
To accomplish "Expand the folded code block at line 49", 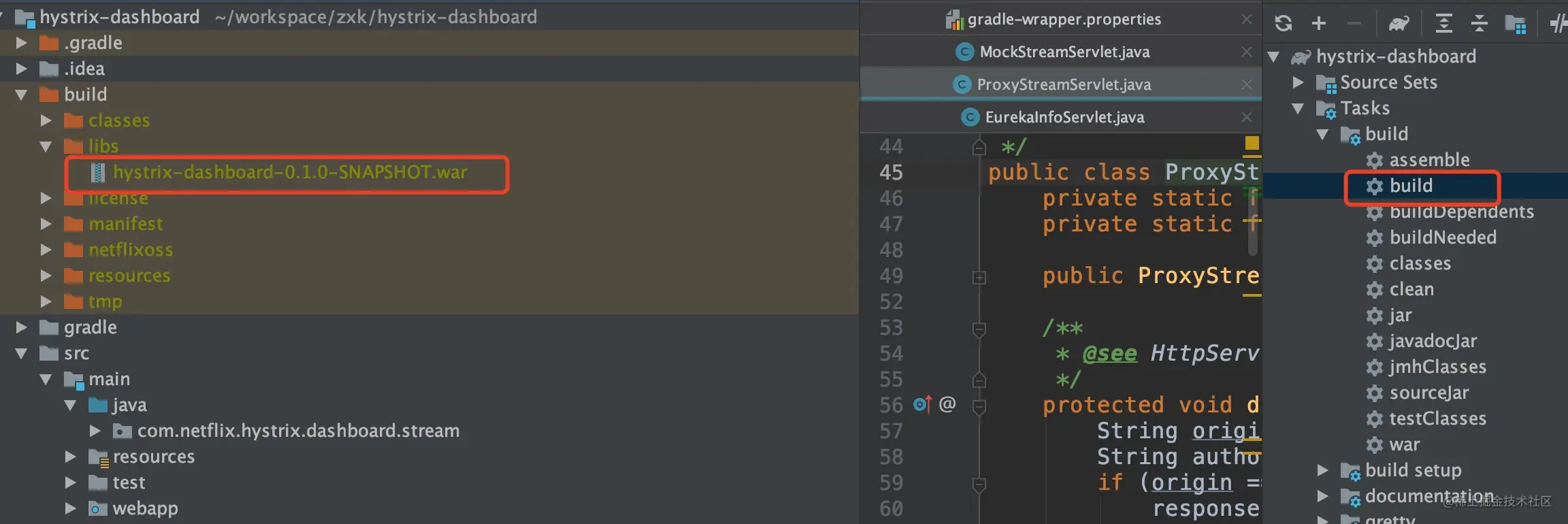I will (x=979, y=277).
